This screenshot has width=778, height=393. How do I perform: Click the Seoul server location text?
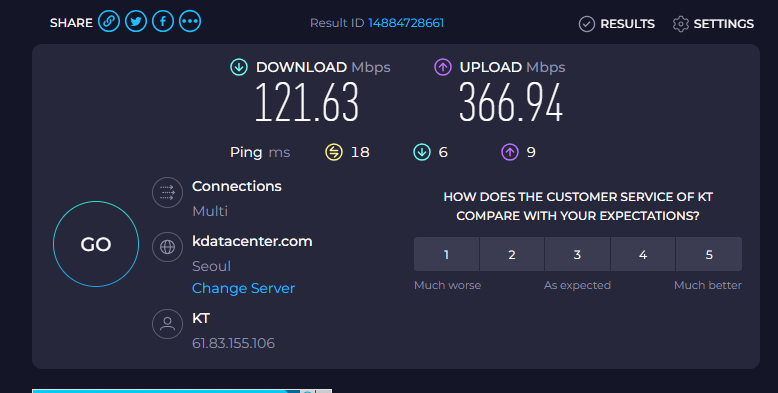pyautogui.click(x=211, y=266)
